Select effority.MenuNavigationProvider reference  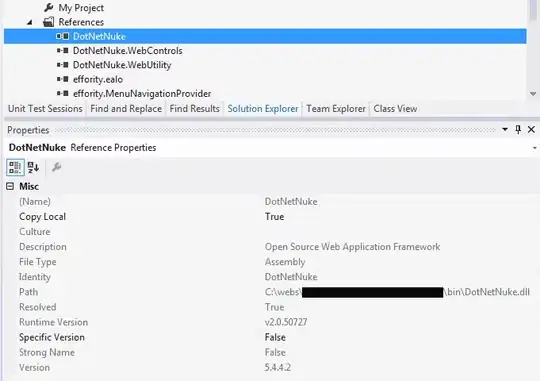(x=142, y=93)
